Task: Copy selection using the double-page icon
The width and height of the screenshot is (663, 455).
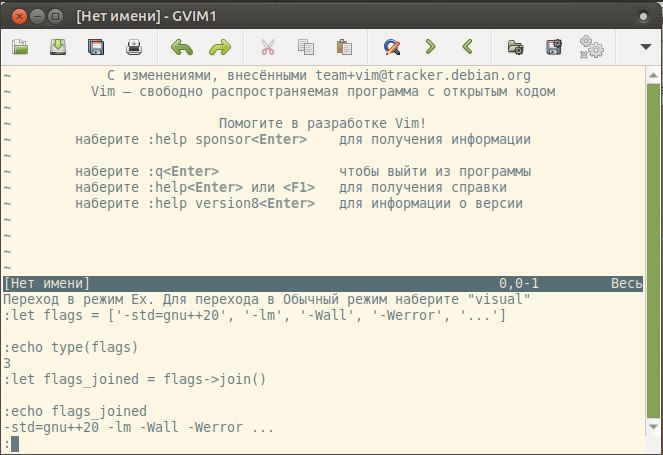Action: pyautogui.click(x=306, y=47)
